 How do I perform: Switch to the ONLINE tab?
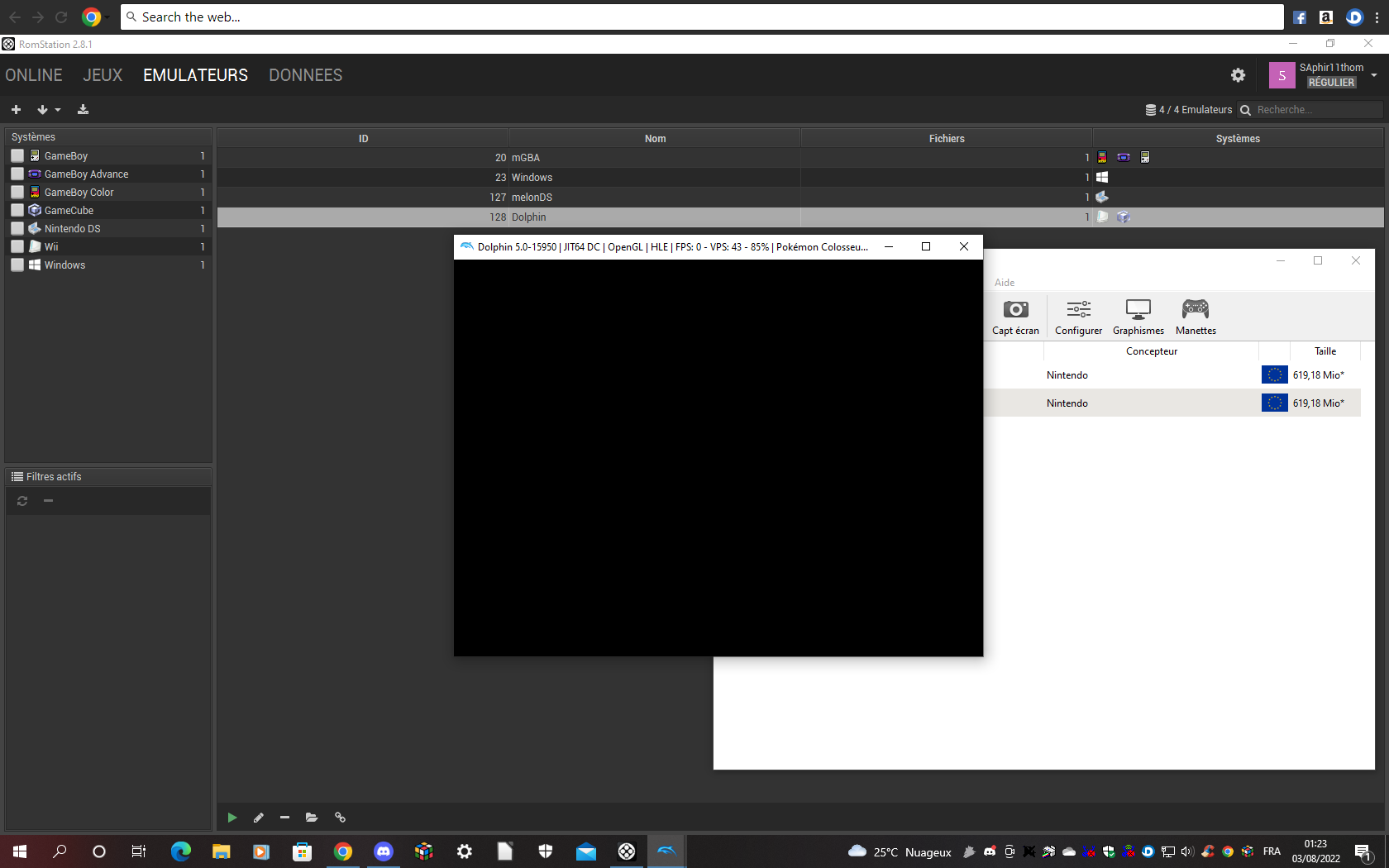click(34, 75)
